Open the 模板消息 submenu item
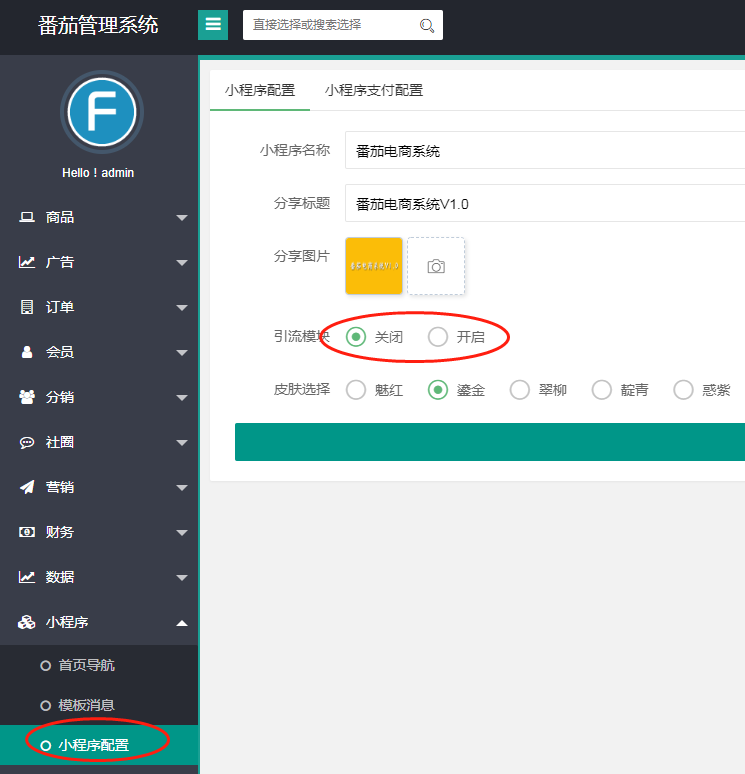This screenshot has width=745, height=774. tap(86, 705)
